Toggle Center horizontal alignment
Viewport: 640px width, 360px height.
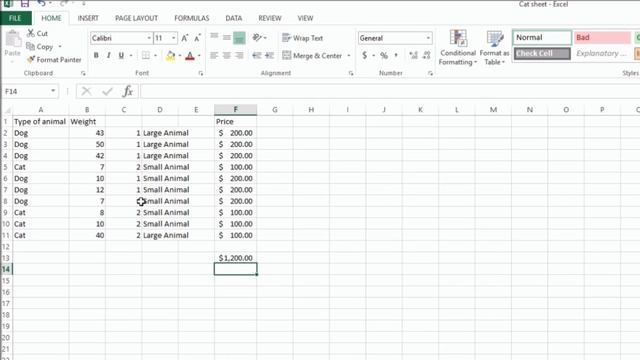[x=227, y=55]
